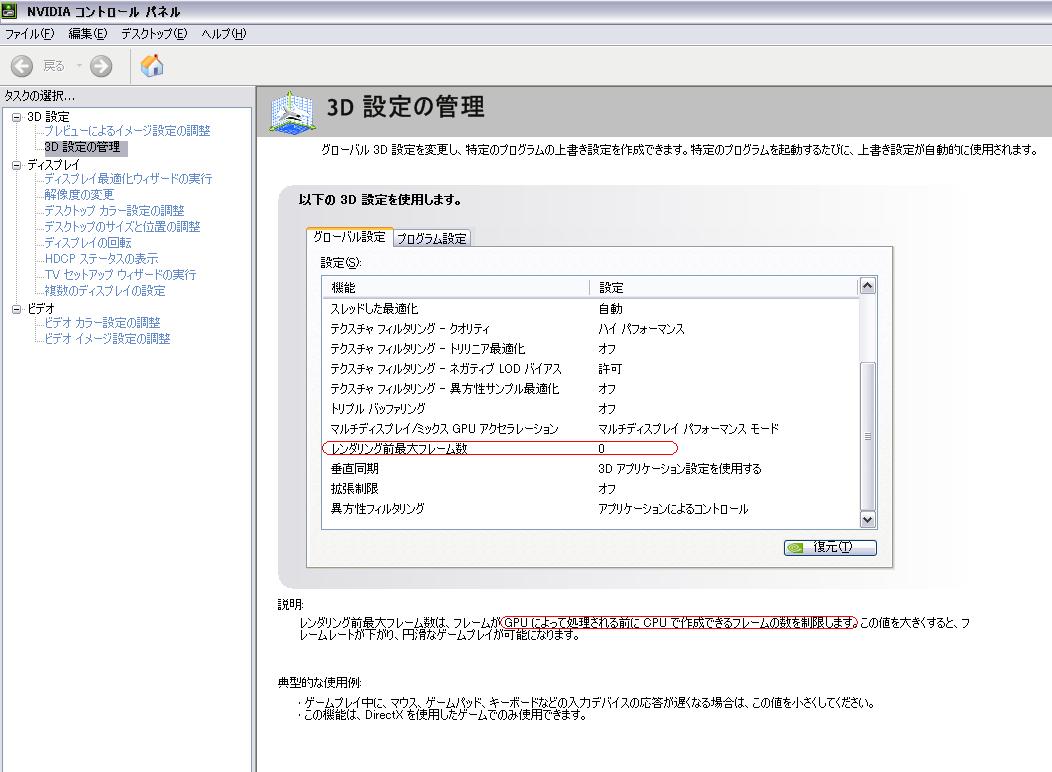Select テクスチャ フィルタリング - クオリティ row

(x=590, y=329)
